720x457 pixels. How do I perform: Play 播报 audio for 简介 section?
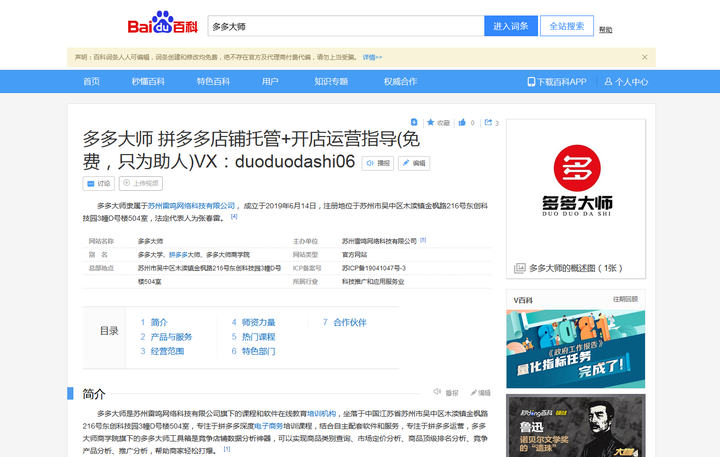tap(446, 393)
